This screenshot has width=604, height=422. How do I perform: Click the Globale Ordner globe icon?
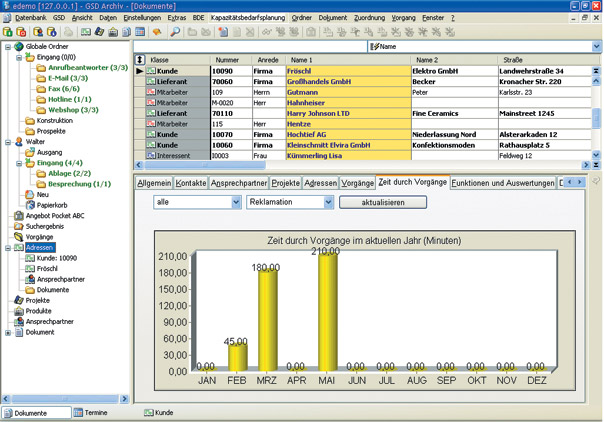tap(19, 47)
